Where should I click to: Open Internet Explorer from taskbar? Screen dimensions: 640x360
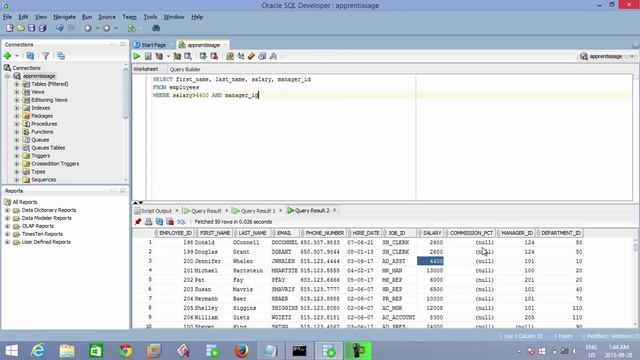click(x=38, y=351)
